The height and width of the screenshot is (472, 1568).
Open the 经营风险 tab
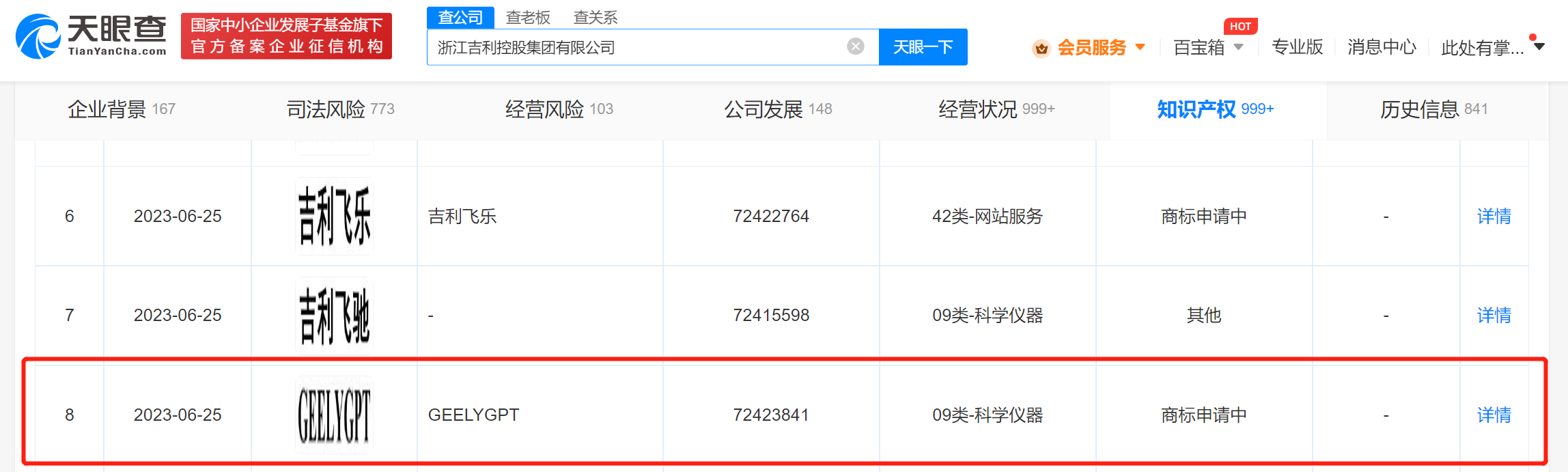click(559, 109)
